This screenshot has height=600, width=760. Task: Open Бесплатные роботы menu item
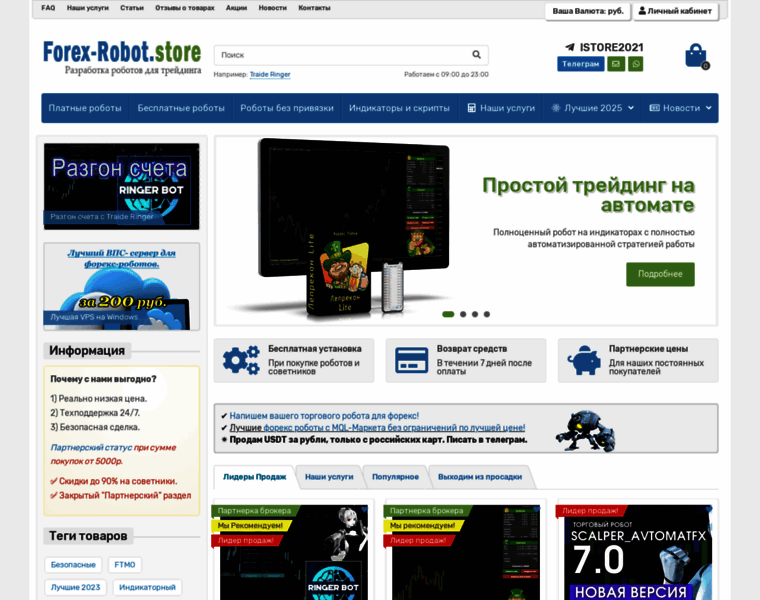coord(181,108)
